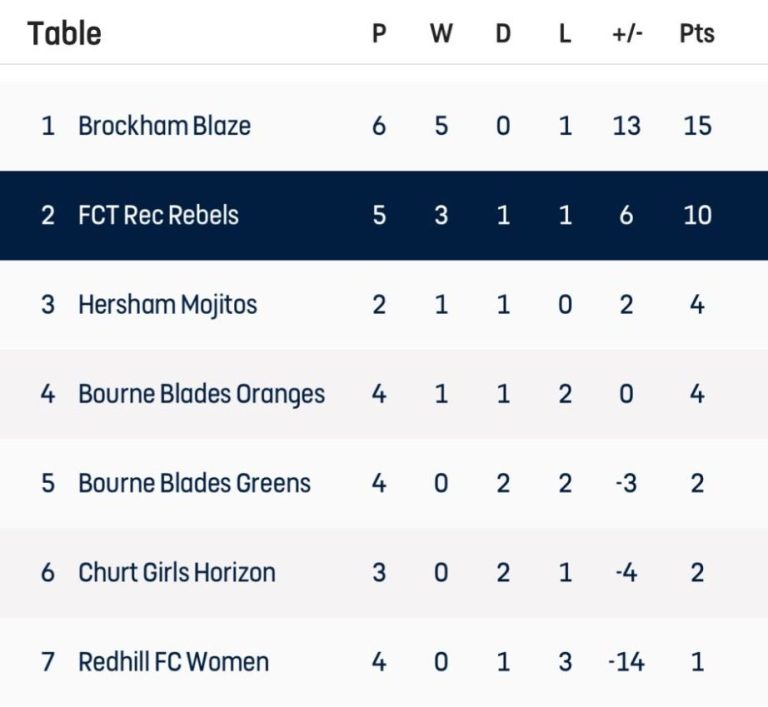Click Brockham Blaze's 15 points value

[x=697, y=126]
